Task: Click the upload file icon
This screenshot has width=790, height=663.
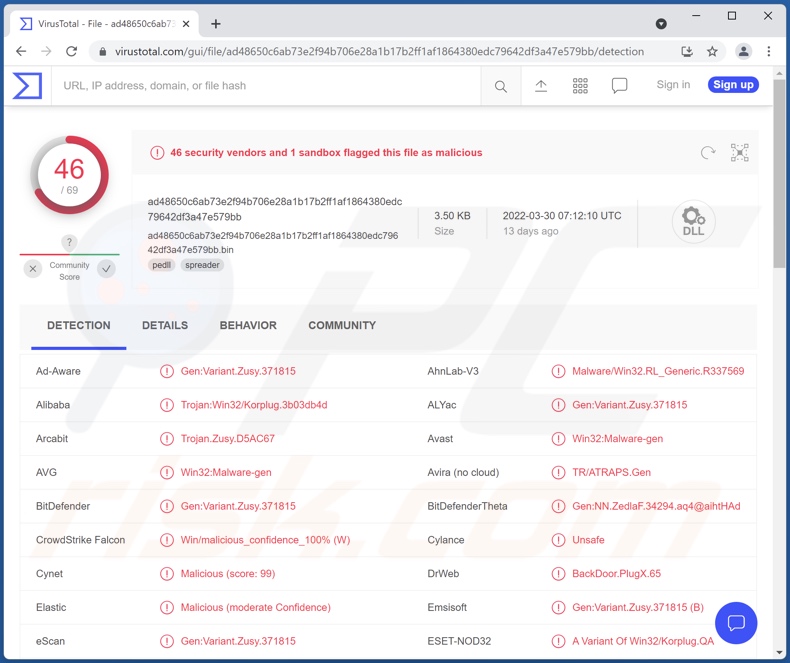Action: point(541,87)
